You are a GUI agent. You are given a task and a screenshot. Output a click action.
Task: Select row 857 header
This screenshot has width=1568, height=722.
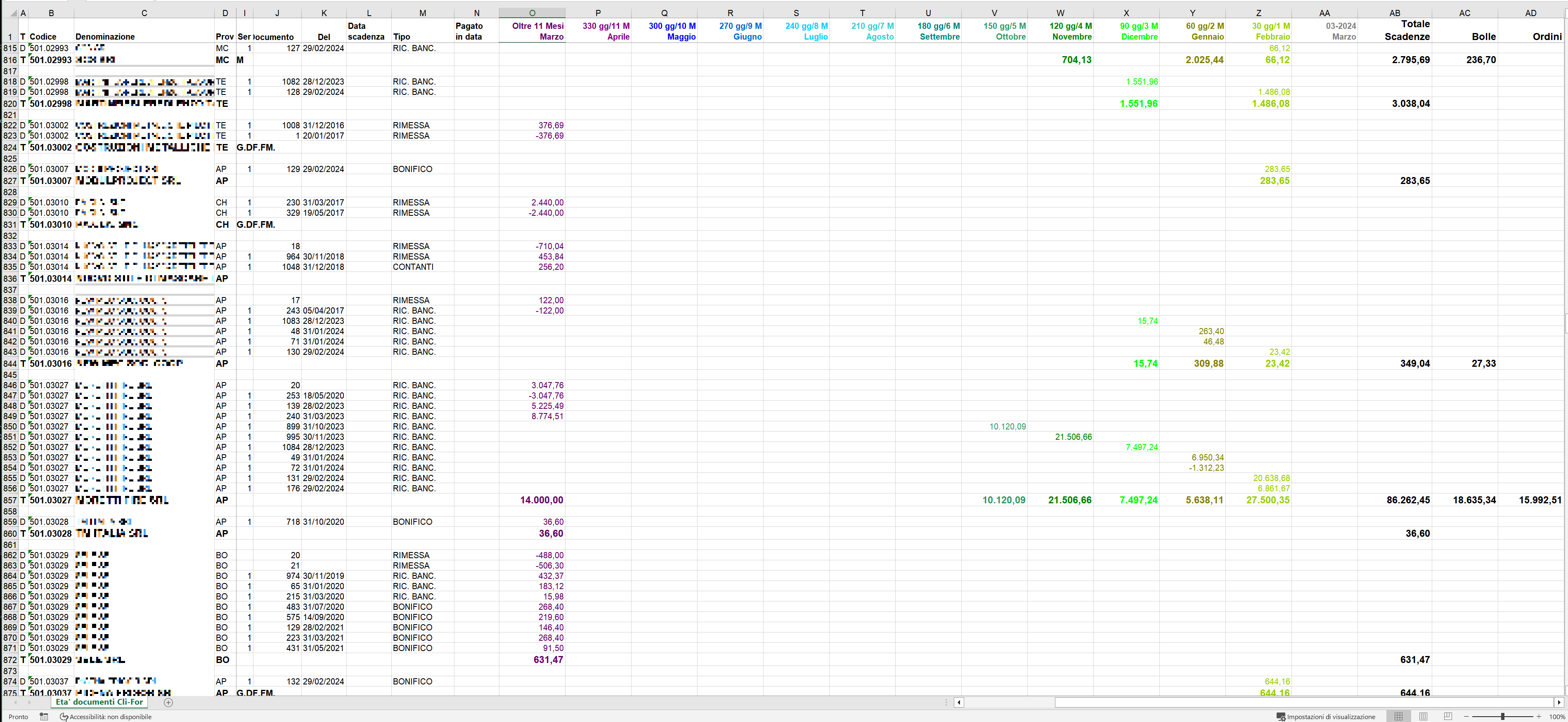(x=10, y=500)
